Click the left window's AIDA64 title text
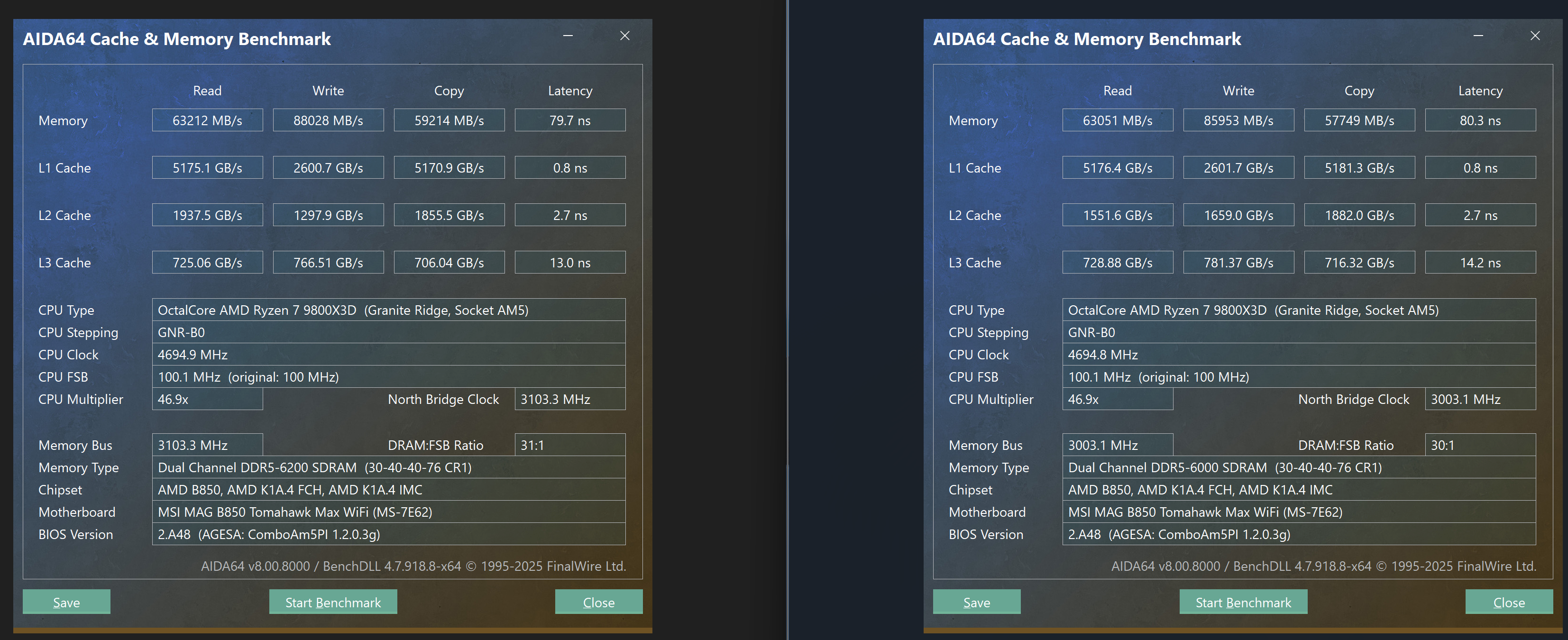The image size is (1568, 640). coord(176,39)
